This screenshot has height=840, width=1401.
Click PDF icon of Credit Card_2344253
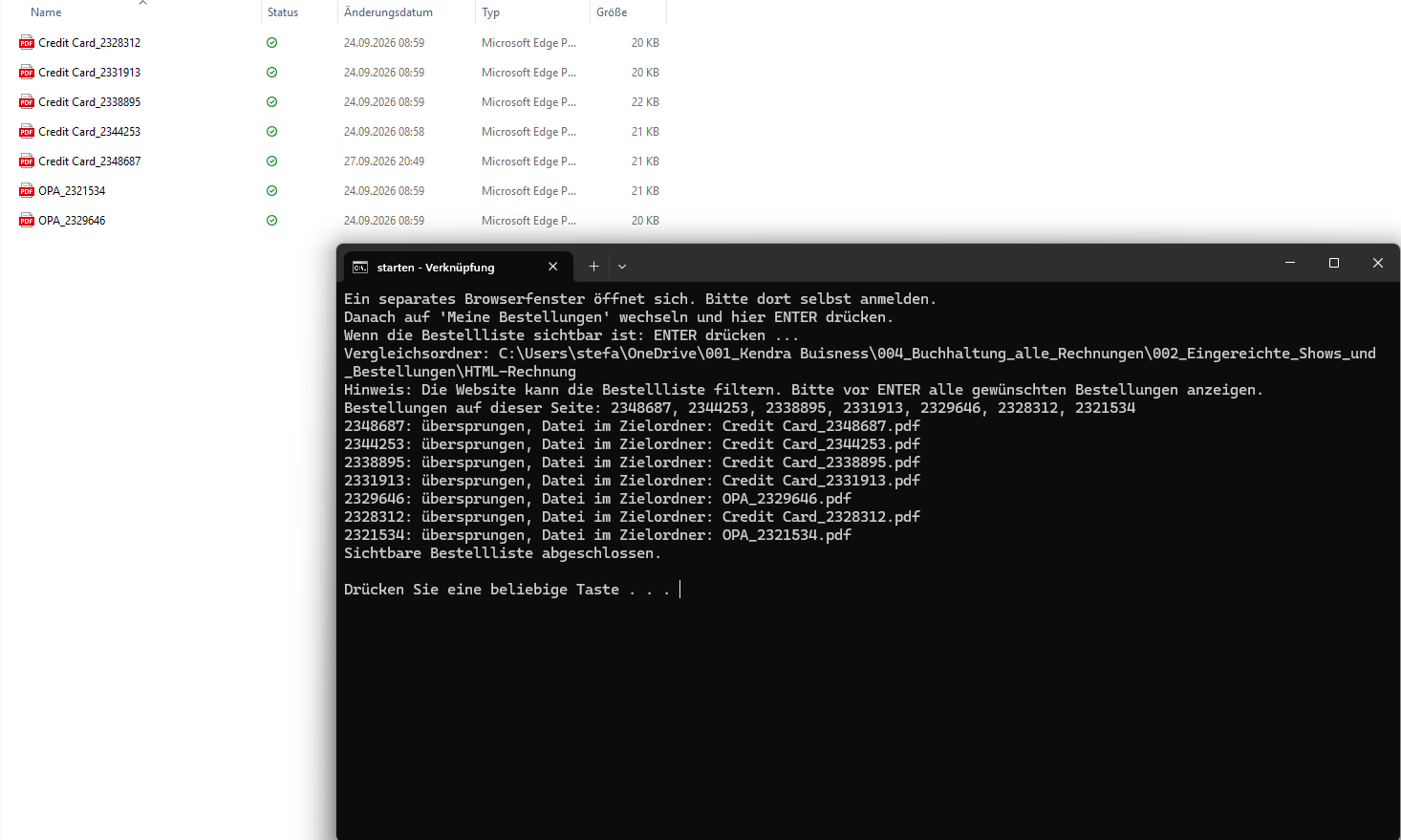[27, 132]
